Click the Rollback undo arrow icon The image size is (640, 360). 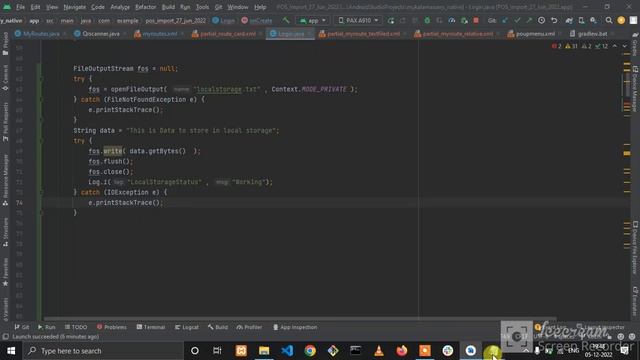coord(554,20)
